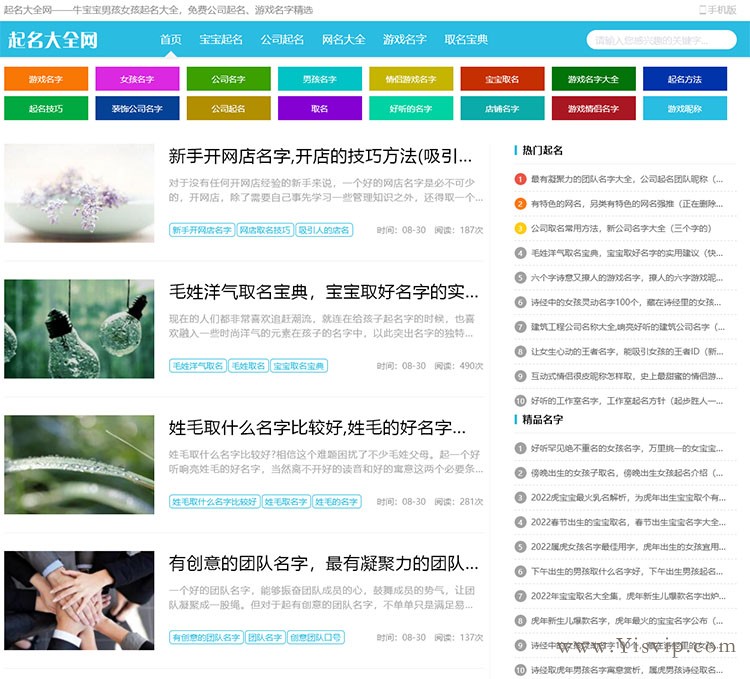Open the 宝宝起名 nav menu
Screen dimensions: 750x679
[221, 39]
